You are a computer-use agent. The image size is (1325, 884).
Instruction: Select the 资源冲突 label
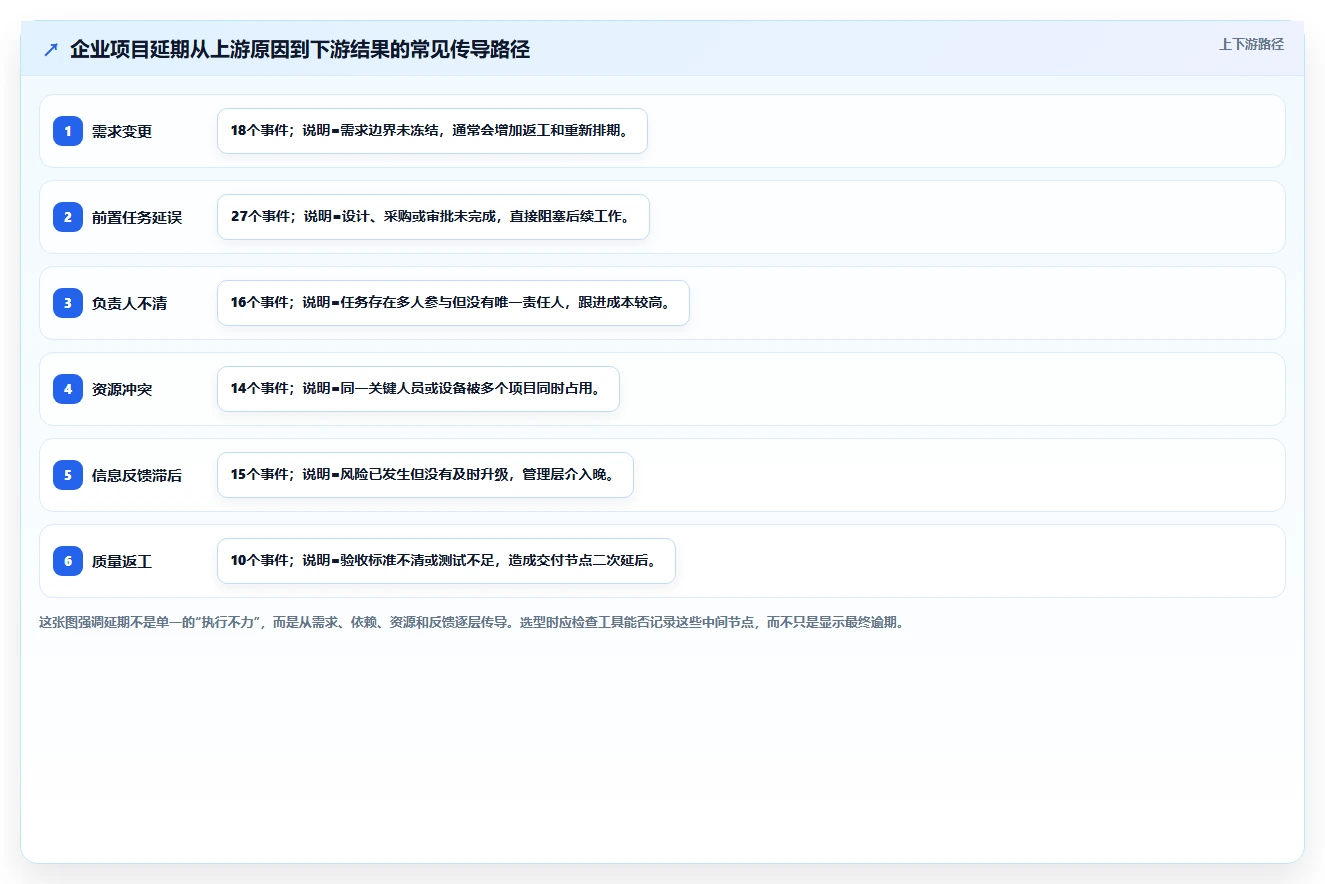point(122,389)
